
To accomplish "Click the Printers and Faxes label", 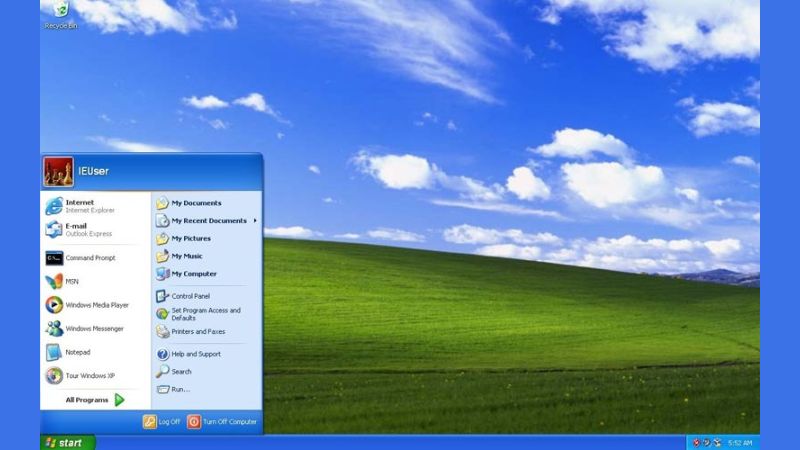I will [198, 332].
